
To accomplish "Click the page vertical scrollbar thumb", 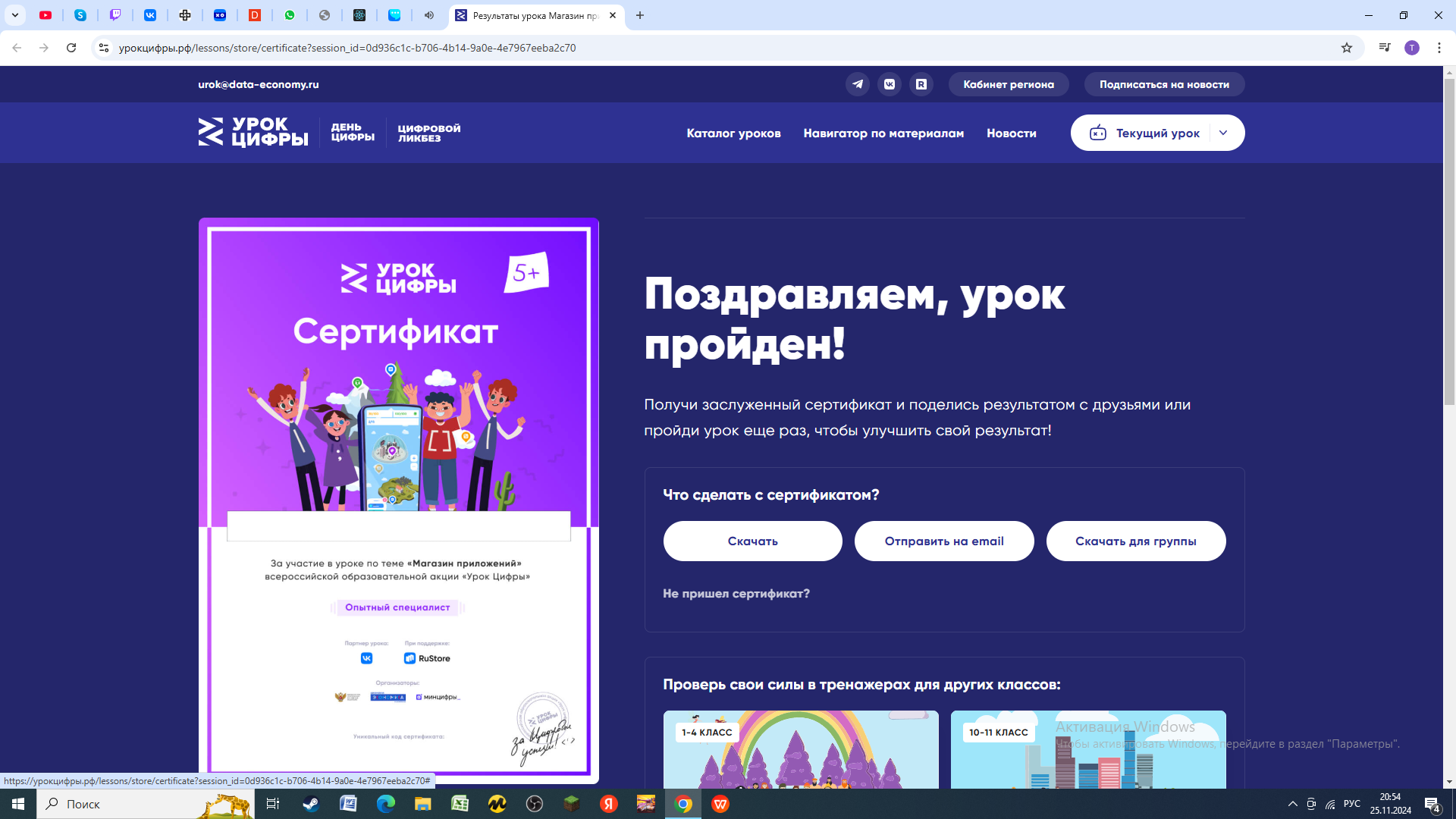I will pyautogui.click(x=1449, y=241).
